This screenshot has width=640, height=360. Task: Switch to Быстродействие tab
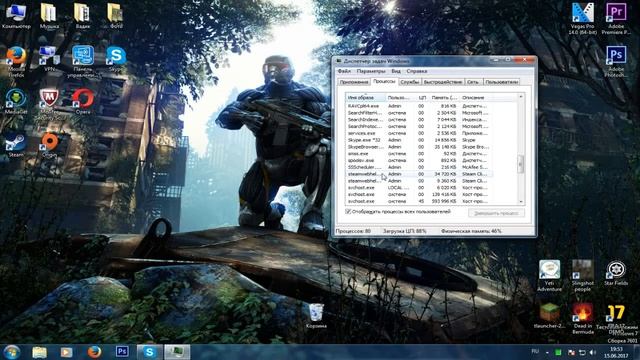[443, 82]
